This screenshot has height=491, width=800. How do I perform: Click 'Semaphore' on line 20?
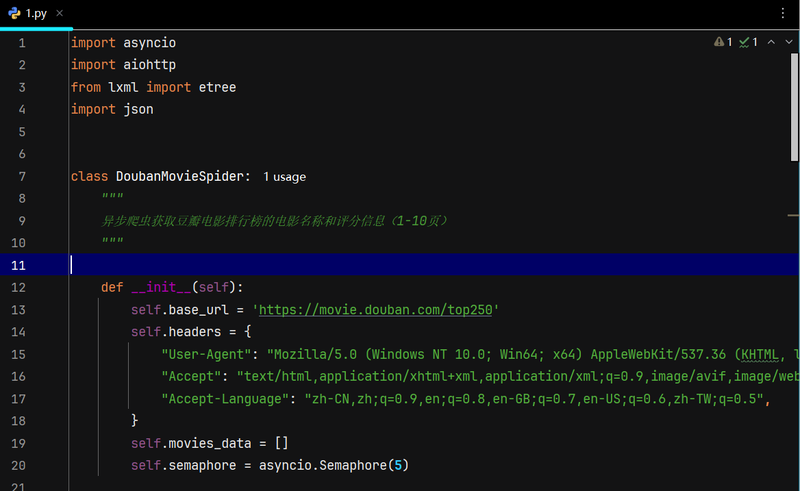[353, 465]
